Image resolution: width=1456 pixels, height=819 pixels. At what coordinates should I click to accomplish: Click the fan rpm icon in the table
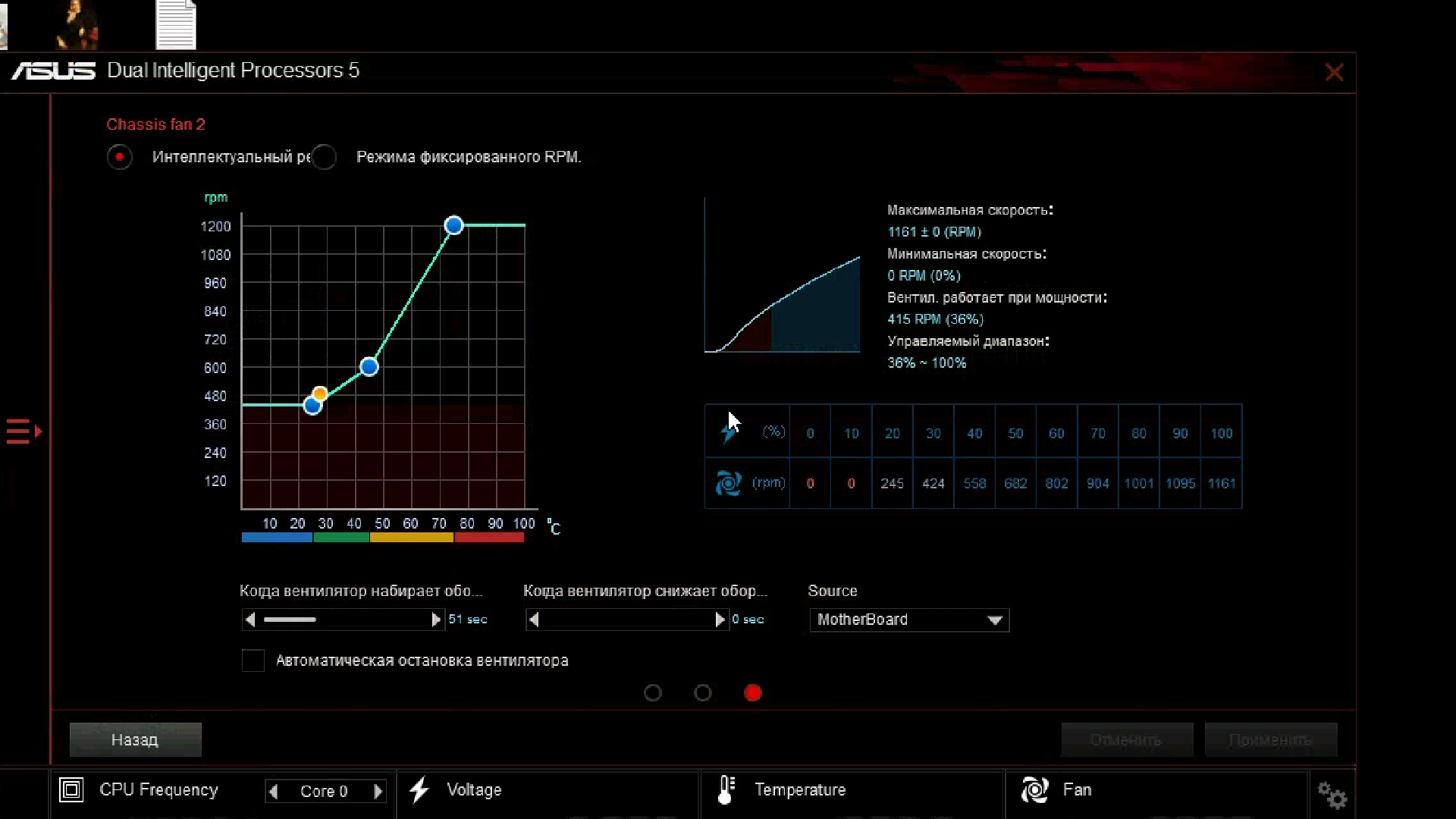tap(728, 483)
